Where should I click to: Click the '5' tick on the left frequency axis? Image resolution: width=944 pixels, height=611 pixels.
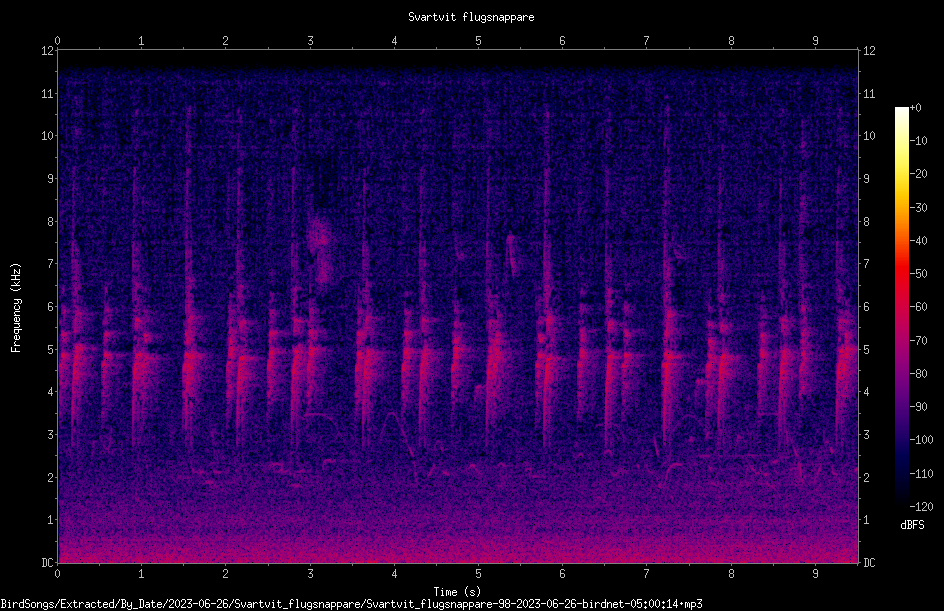pyautogui.click(x=51, y=350)
